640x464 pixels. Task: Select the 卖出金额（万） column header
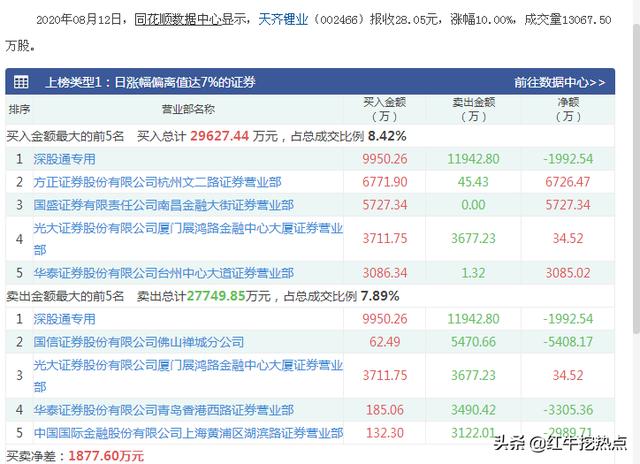473,109
